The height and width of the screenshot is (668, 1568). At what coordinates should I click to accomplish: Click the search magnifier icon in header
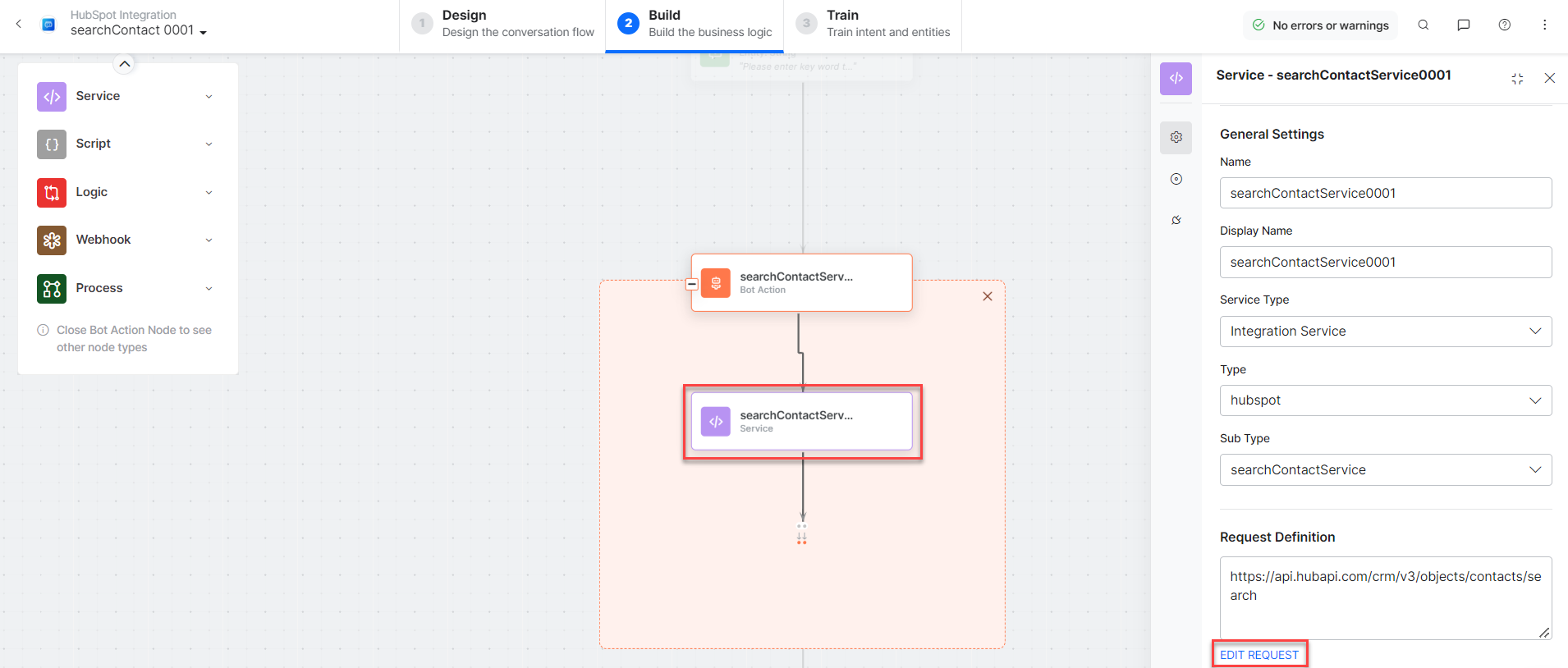[x=1424, y=25]
